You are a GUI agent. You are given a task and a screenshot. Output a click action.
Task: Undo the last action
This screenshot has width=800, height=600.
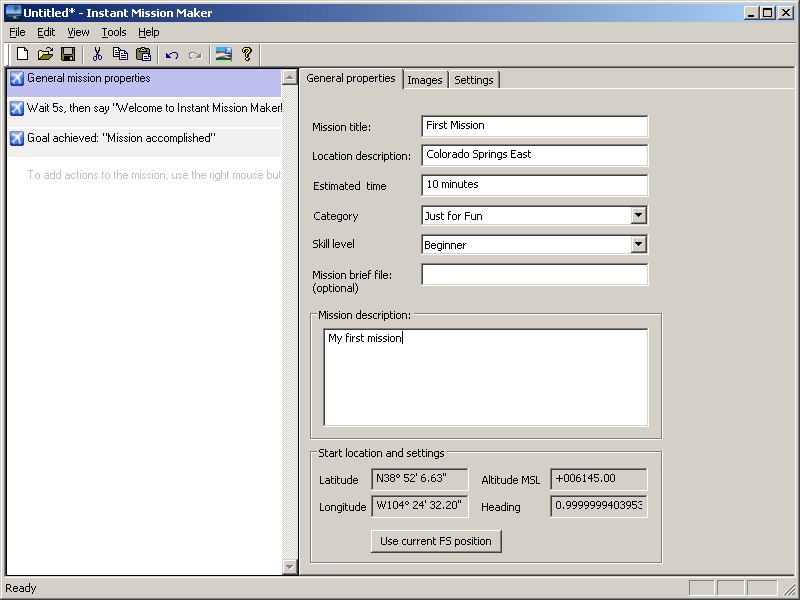coord(172,55)
